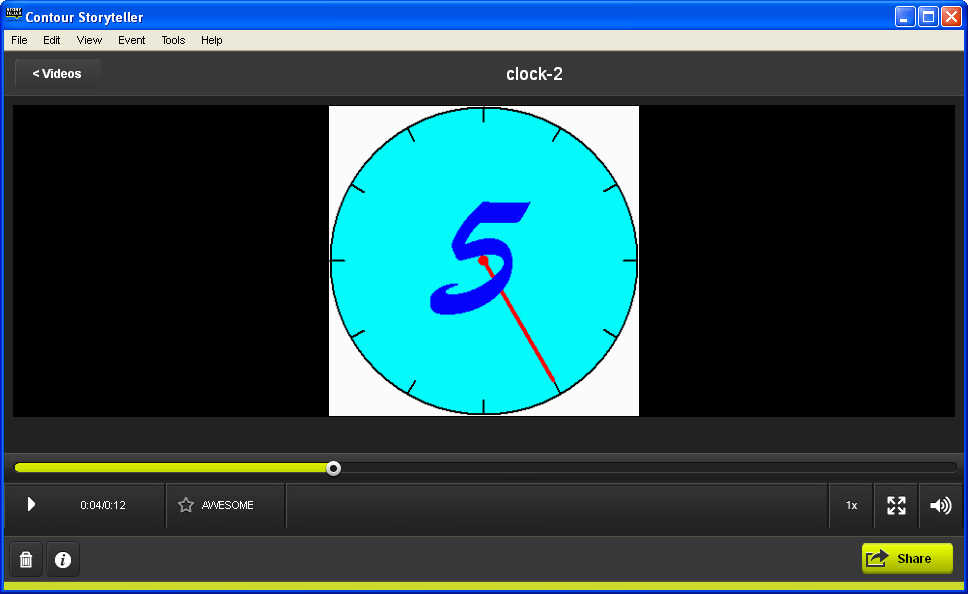
Task: Mute audio with the speaker icon
Action: [x=940, y=505]
